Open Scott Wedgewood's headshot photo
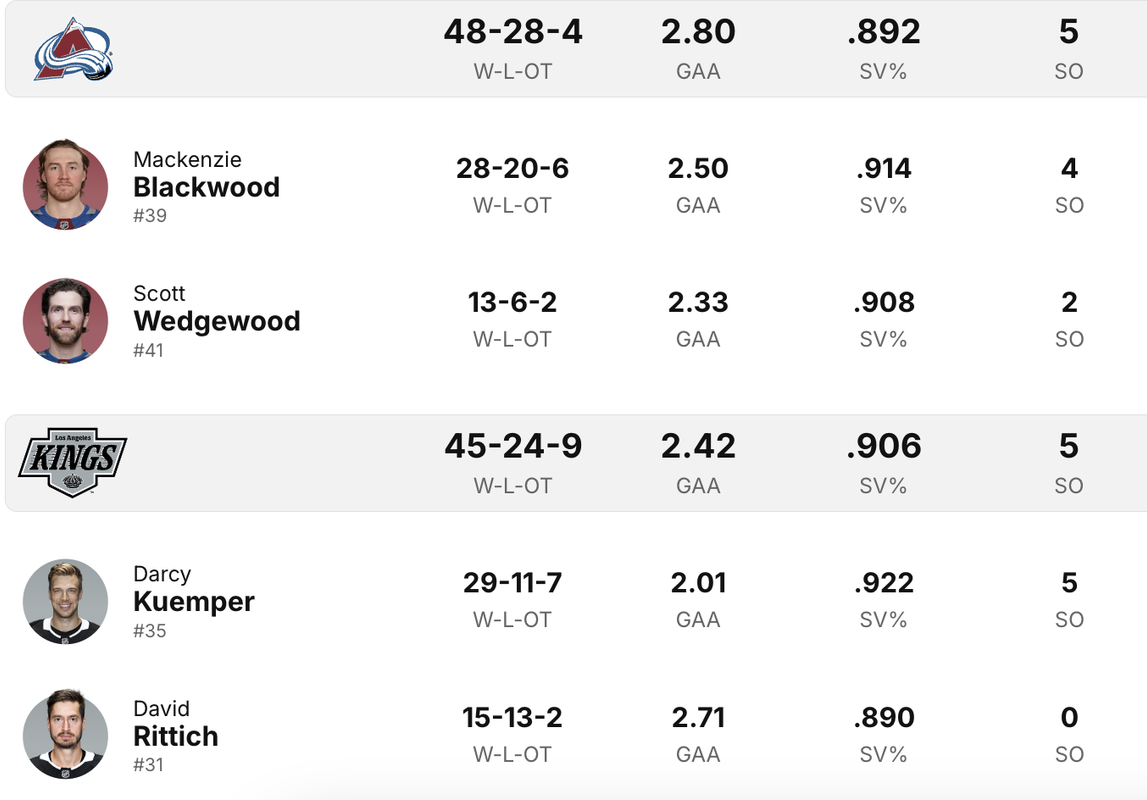 click(x=65, y=320)
